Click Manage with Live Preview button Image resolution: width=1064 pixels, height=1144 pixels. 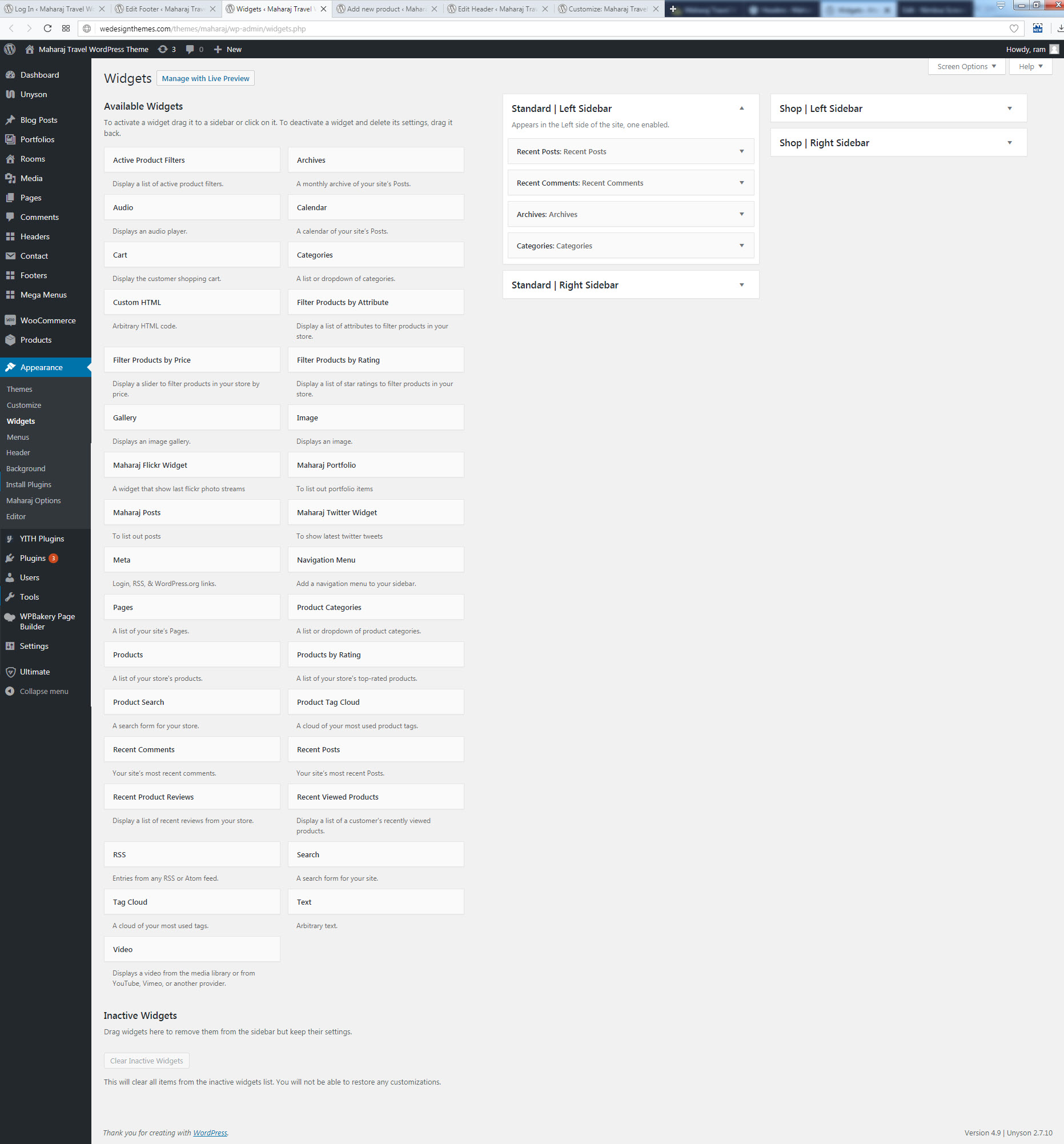[206, 78]
